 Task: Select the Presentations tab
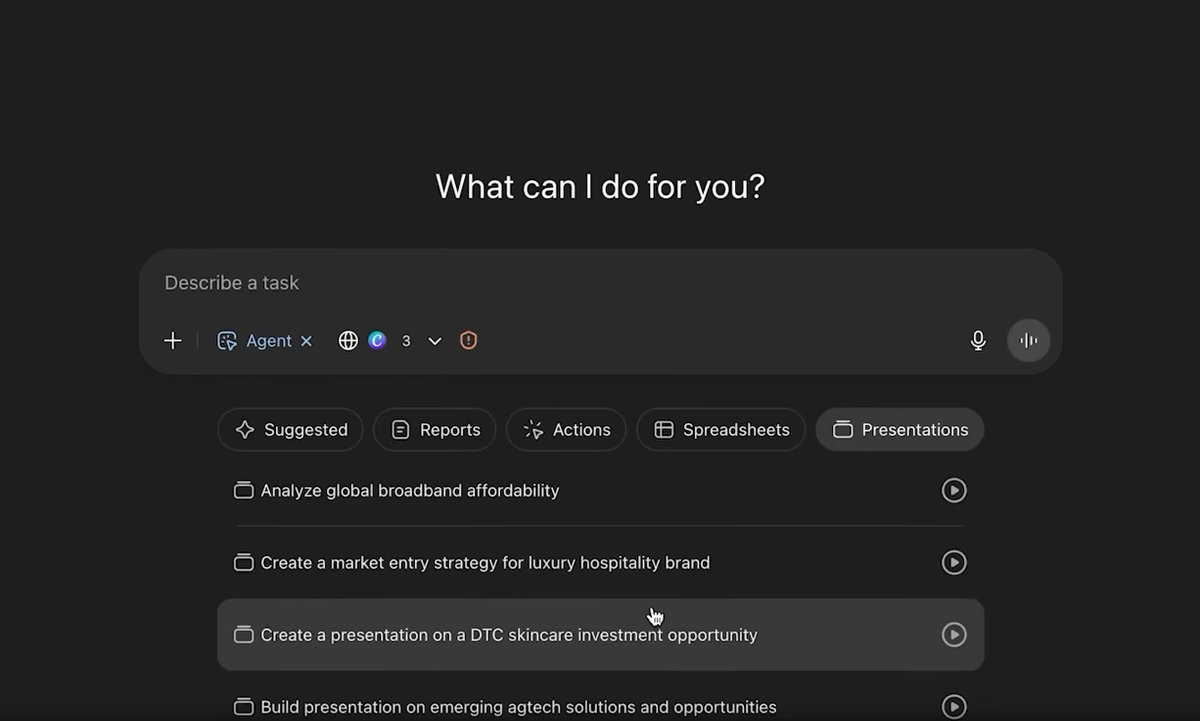900,430
